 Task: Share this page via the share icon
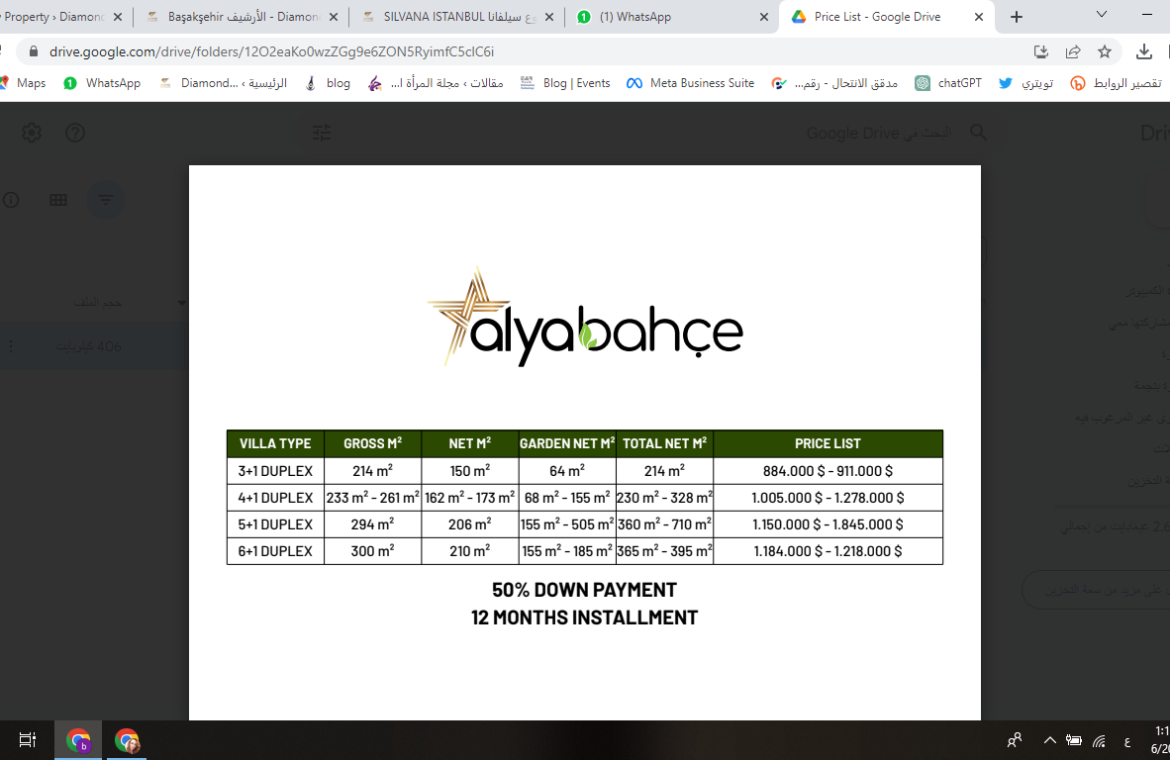click(1073, 51)
